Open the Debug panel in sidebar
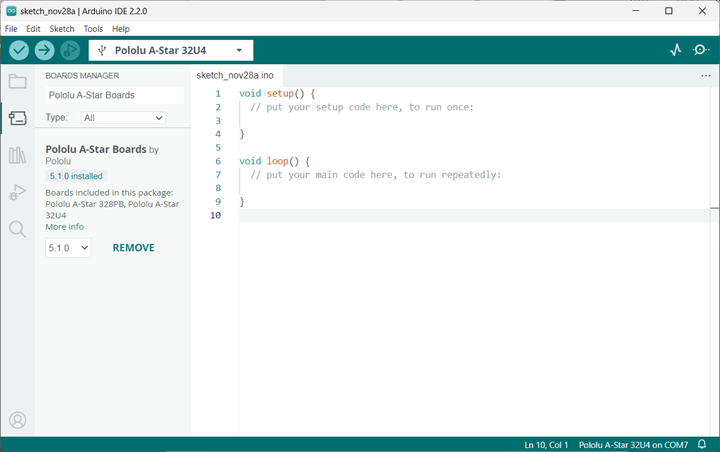The width and height of the screenshot is (720, 452). click(x=17, y=192)
